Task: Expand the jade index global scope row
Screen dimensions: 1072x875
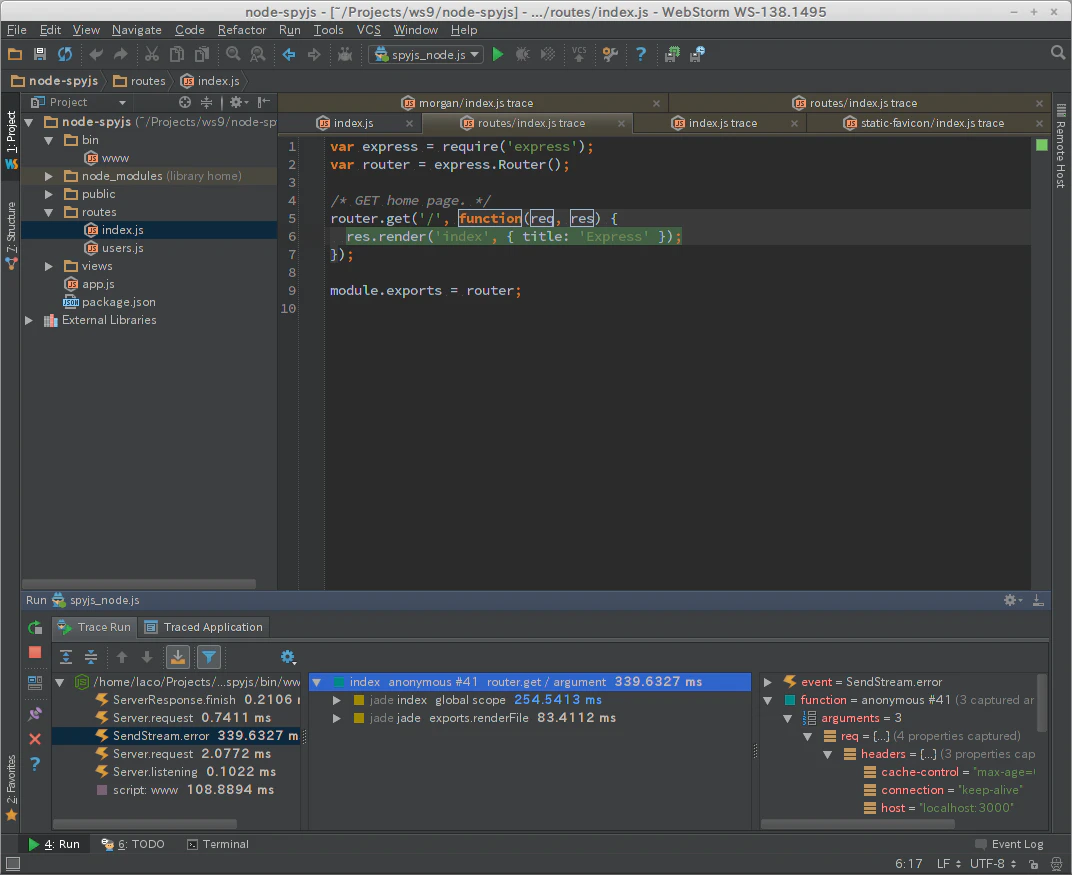Action: tap(336, 700)
